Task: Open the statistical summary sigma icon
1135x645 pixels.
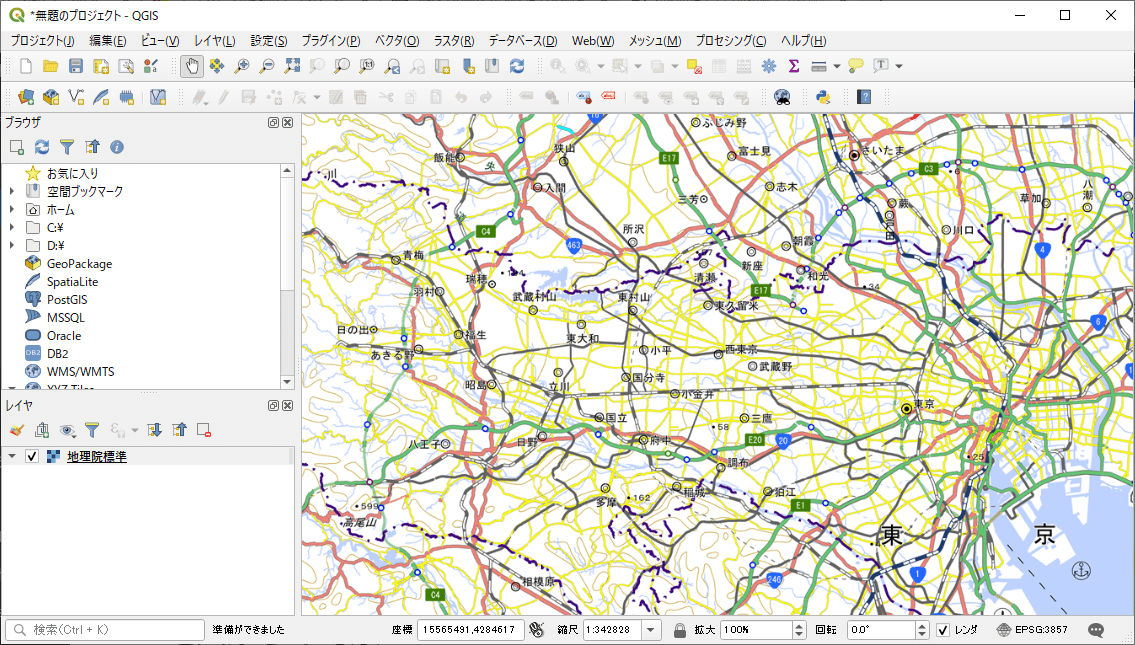Action: pyautogui.click(x=793, y=67)
